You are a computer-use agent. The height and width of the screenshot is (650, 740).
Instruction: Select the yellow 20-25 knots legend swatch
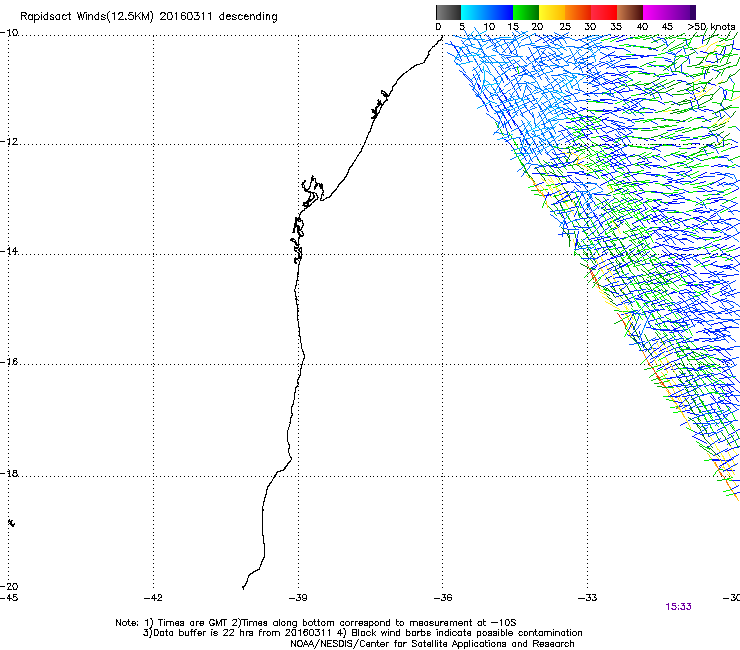tap(552, 12)
